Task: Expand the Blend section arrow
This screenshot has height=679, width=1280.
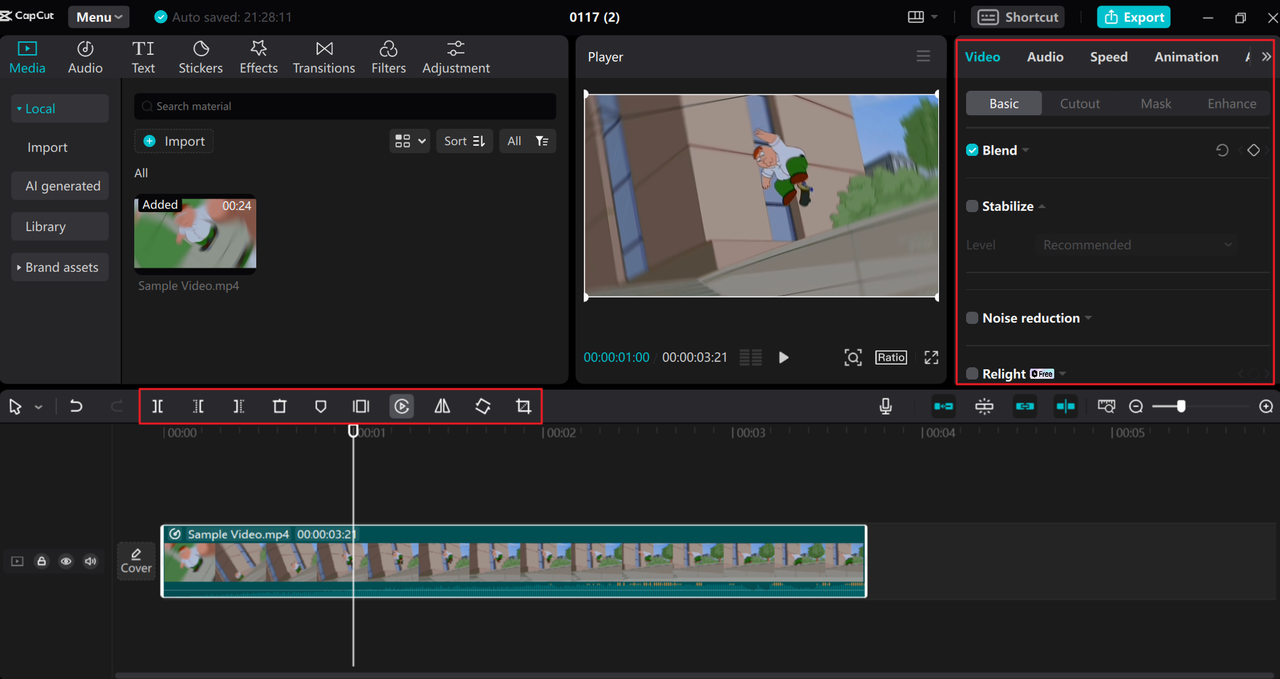Action: point(1026,151)
